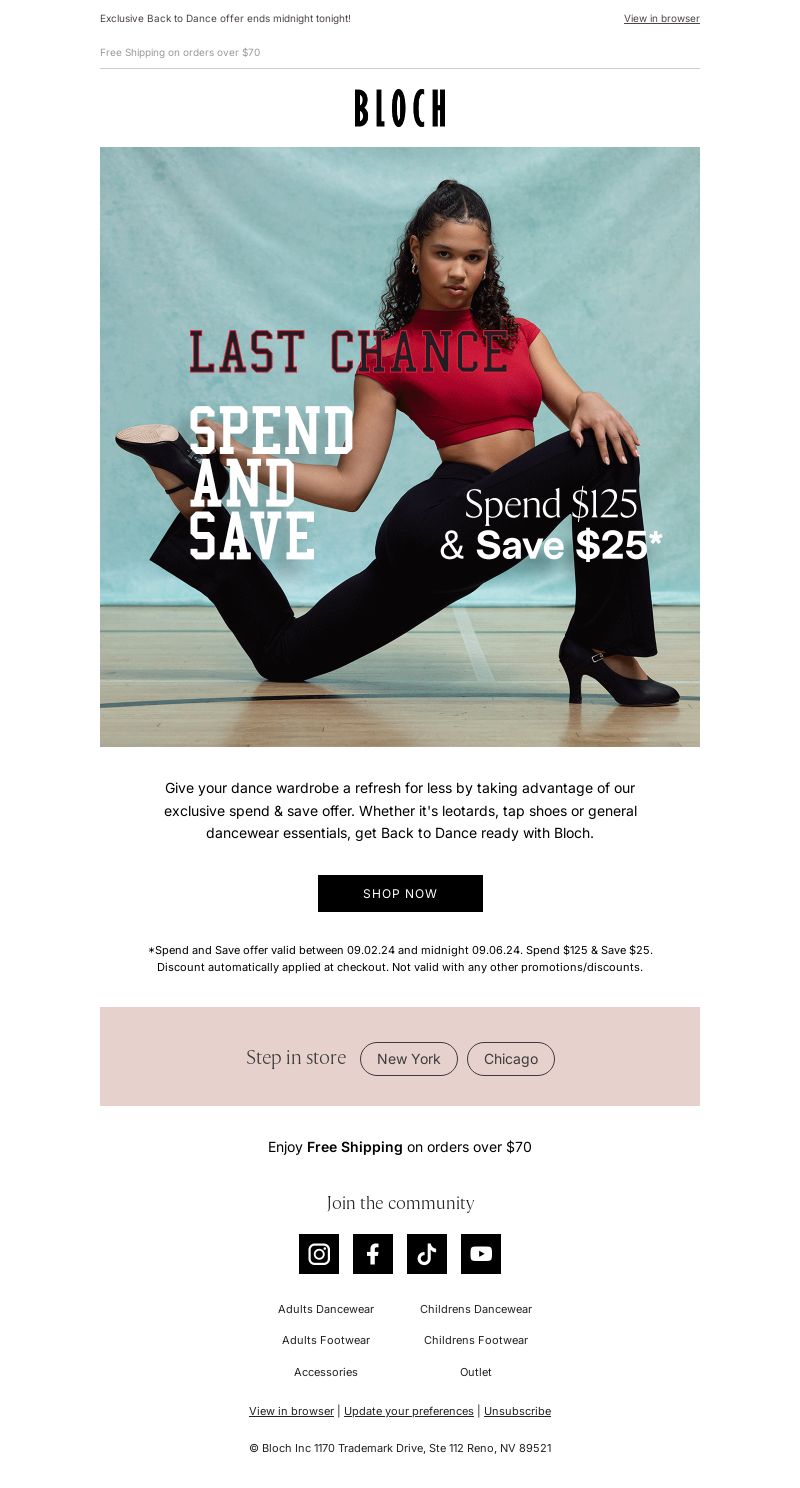The height and width of the screenshot is (1488, 800).
Task: Select the New York store button
Action: pyautogui.click(x=409, y=1059)
